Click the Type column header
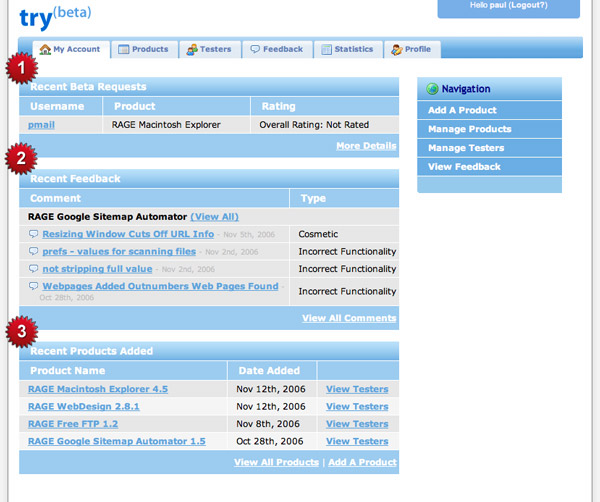 coord(344,198)
